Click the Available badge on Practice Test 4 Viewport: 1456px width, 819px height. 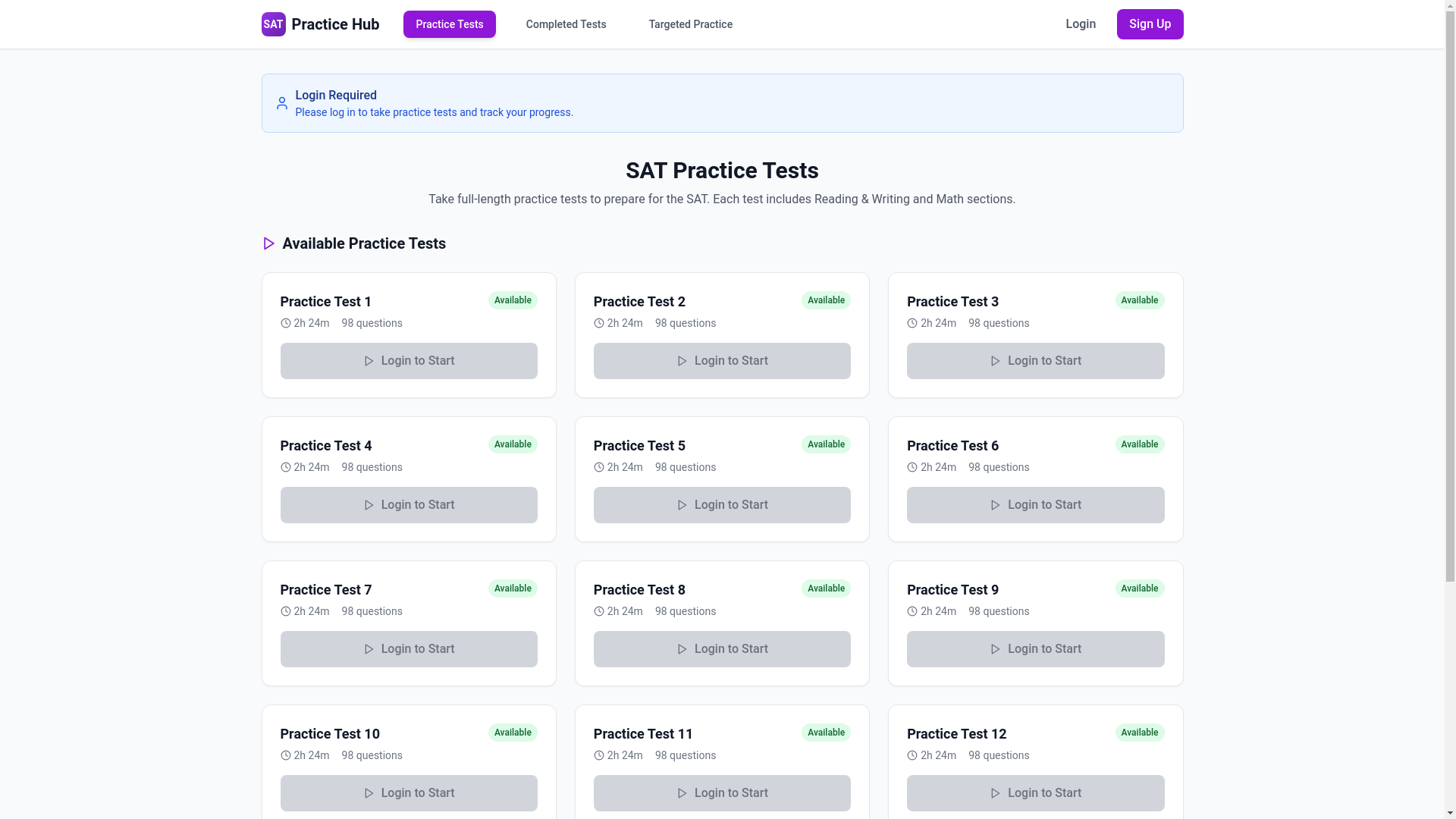click(513, 444)
